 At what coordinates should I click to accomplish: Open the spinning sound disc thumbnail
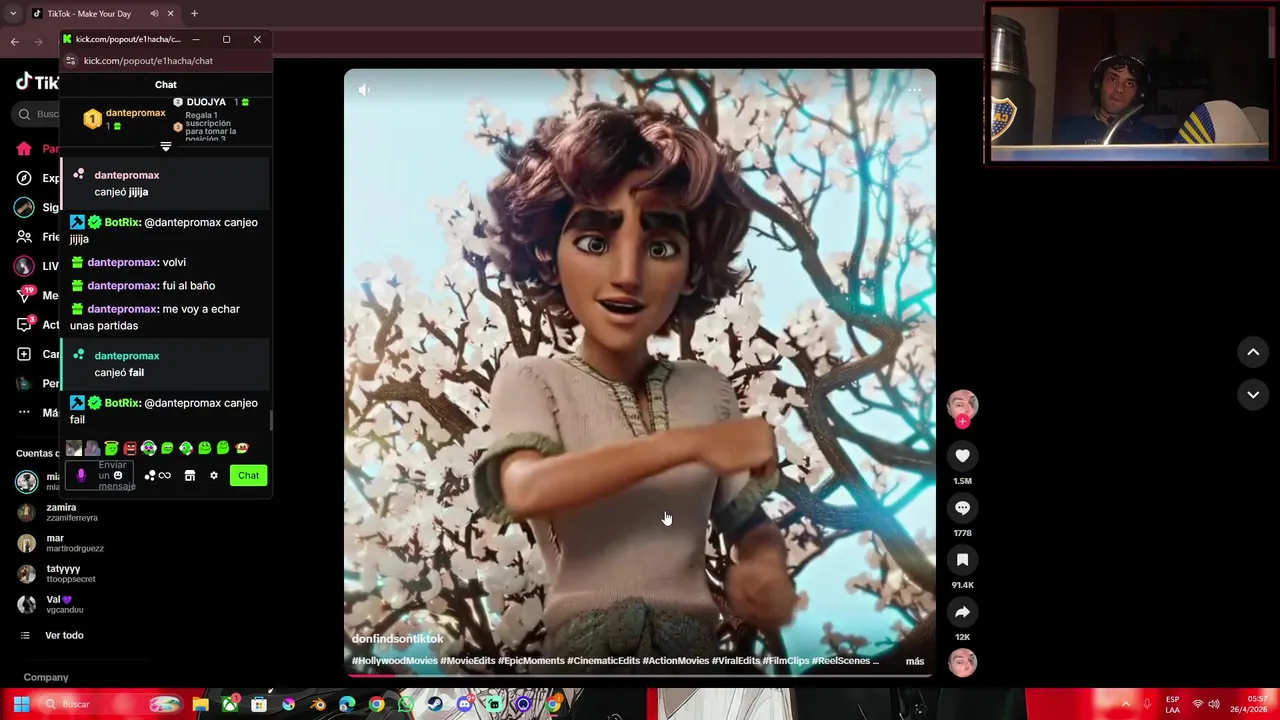tap(962, 663)
